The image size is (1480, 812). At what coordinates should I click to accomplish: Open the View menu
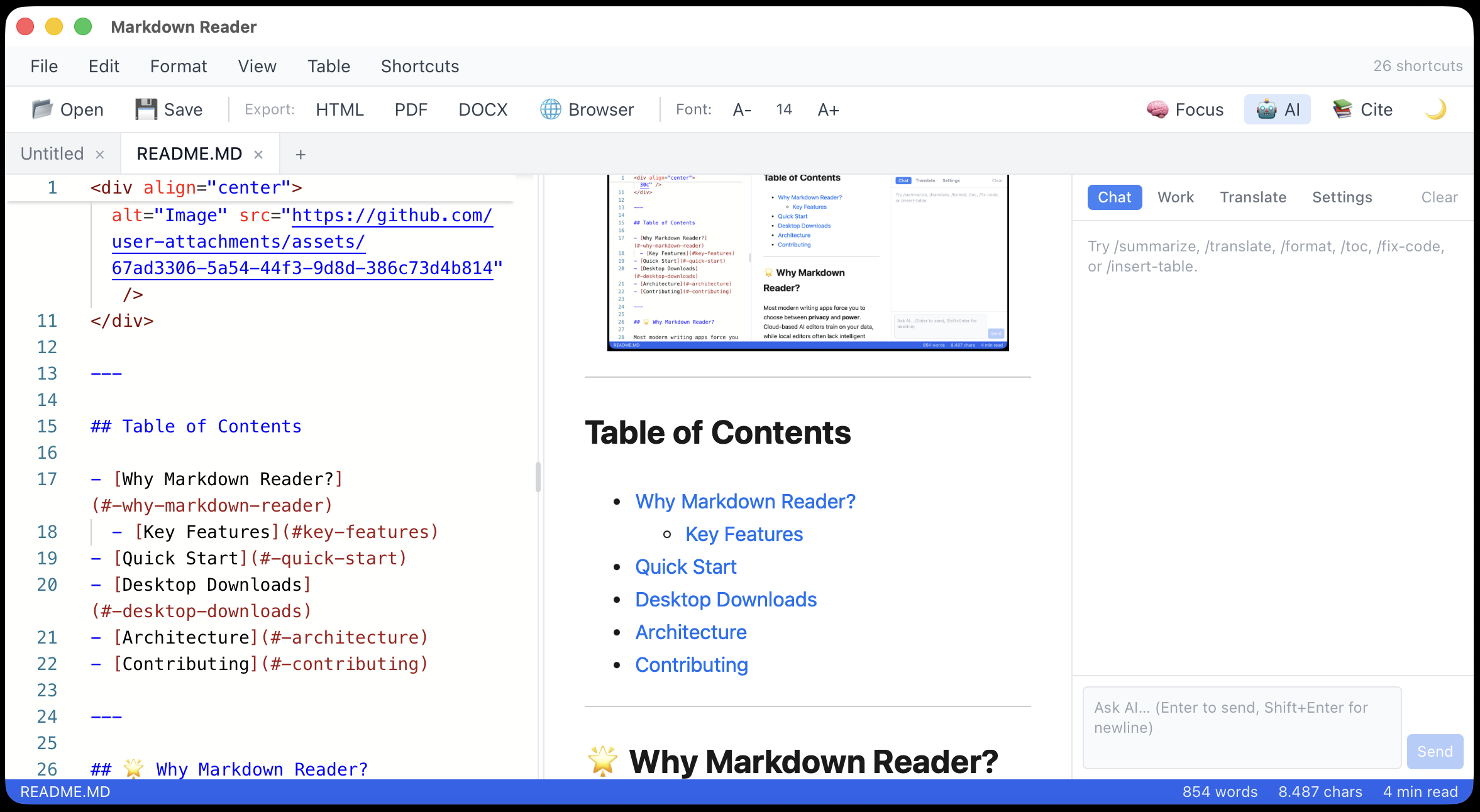tap(257, 66)
